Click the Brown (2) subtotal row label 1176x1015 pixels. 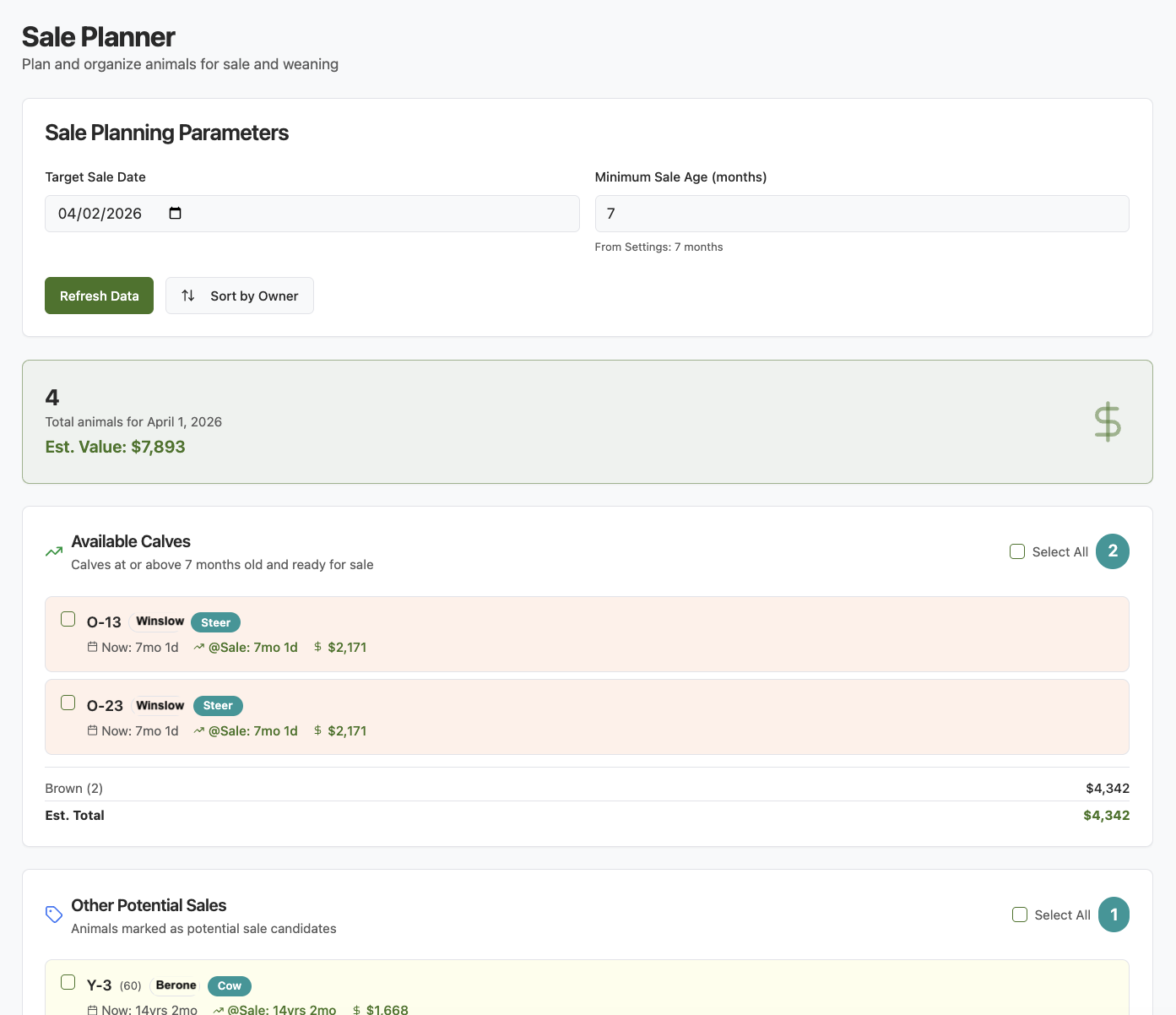(x=73, y=788)
